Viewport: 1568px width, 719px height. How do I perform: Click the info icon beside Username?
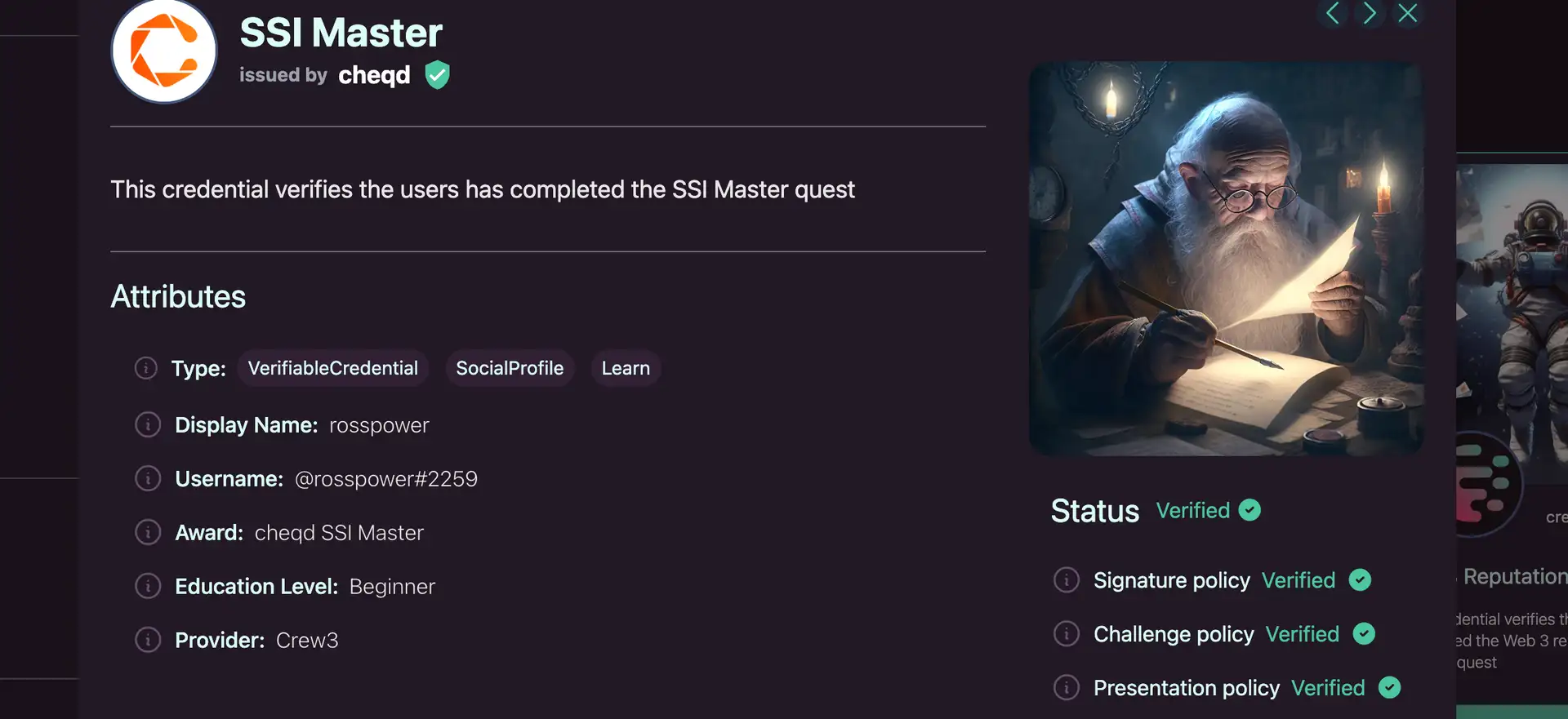(x=148, y=479)
